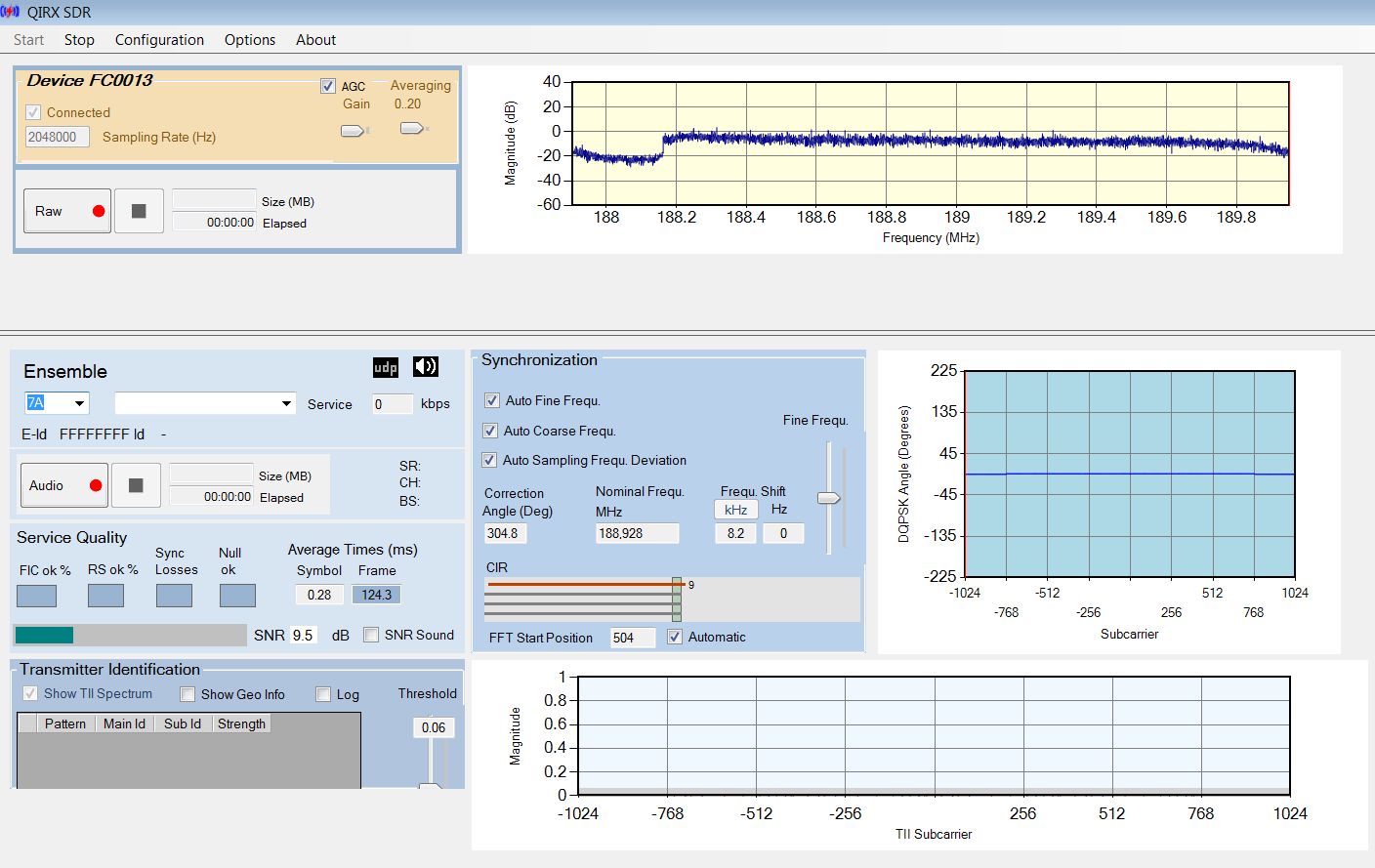Click the Gain slider handle
This screenshot has height=868, width=1375.
coord(353,131)
